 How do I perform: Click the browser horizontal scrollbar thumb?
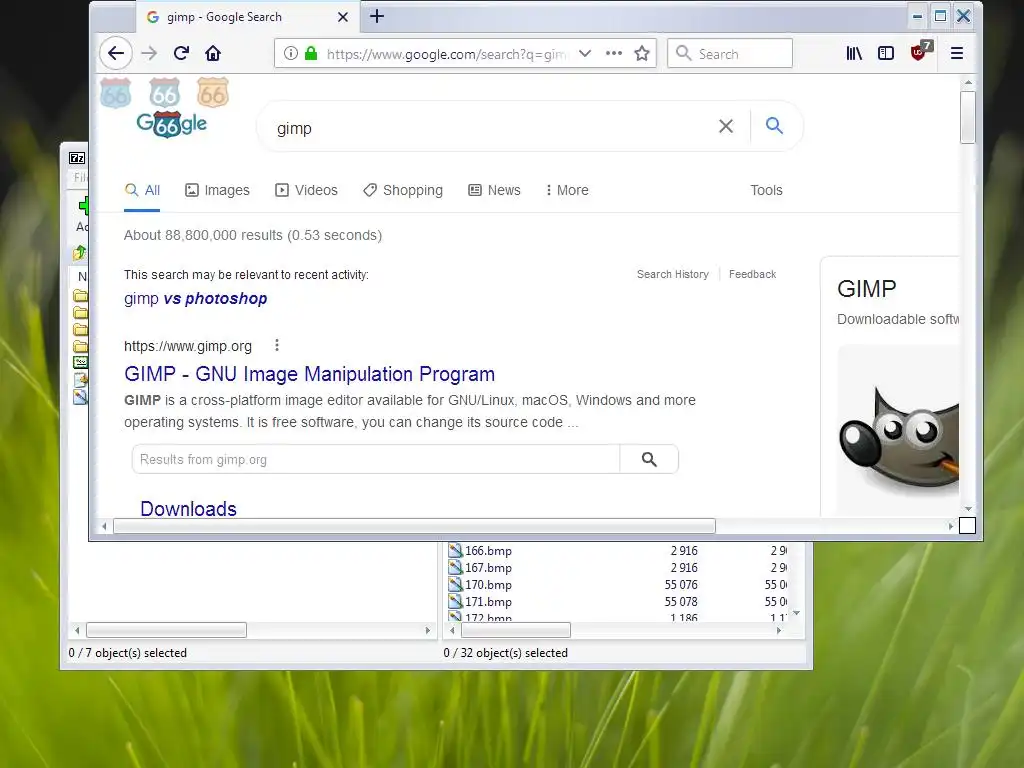point(415,526)
